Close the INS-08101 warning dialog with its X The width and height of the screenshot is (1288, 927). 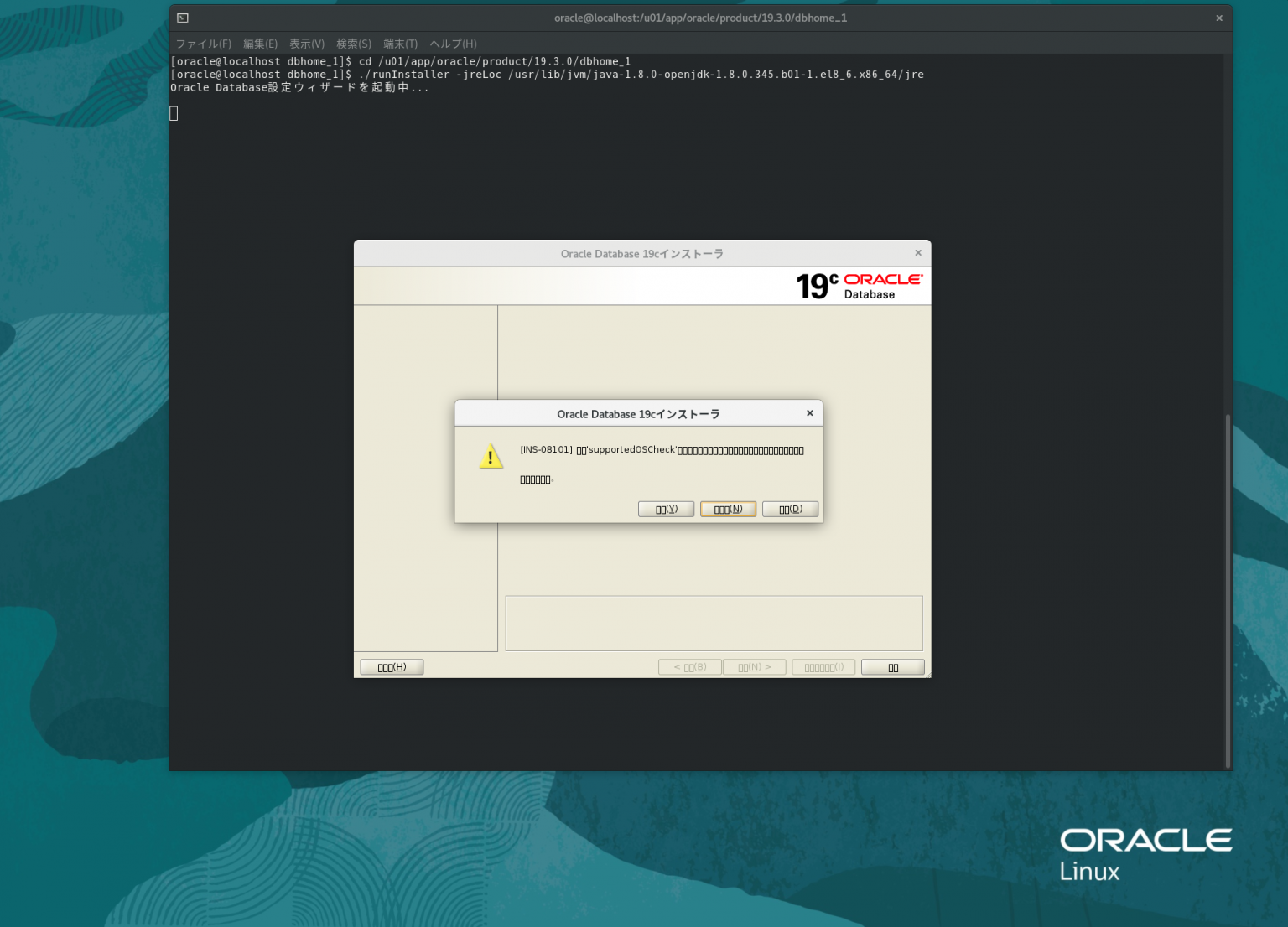point(809,412)
